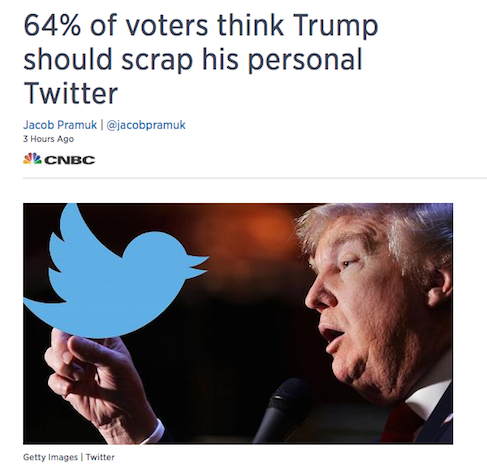Screen dimensions: 487x470
Task: Click the divider line below the CNBC logo
Action: click(x=255, y=178)
